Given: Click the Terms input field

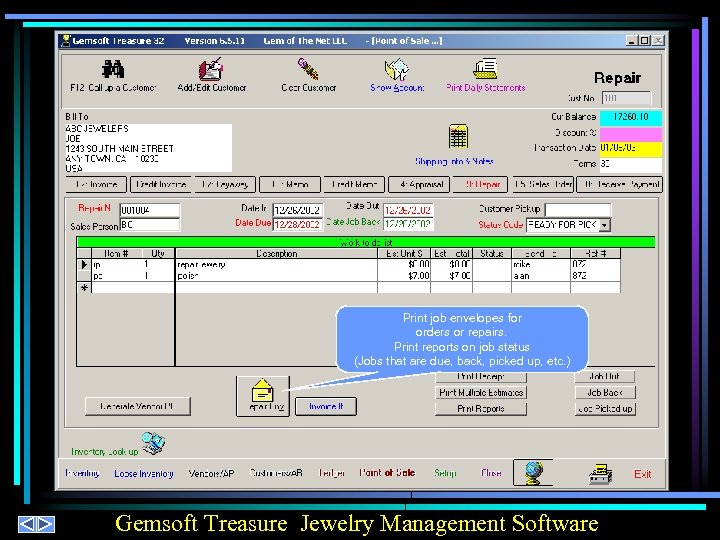Looking at the screenshot, I should tap(631, 164).
